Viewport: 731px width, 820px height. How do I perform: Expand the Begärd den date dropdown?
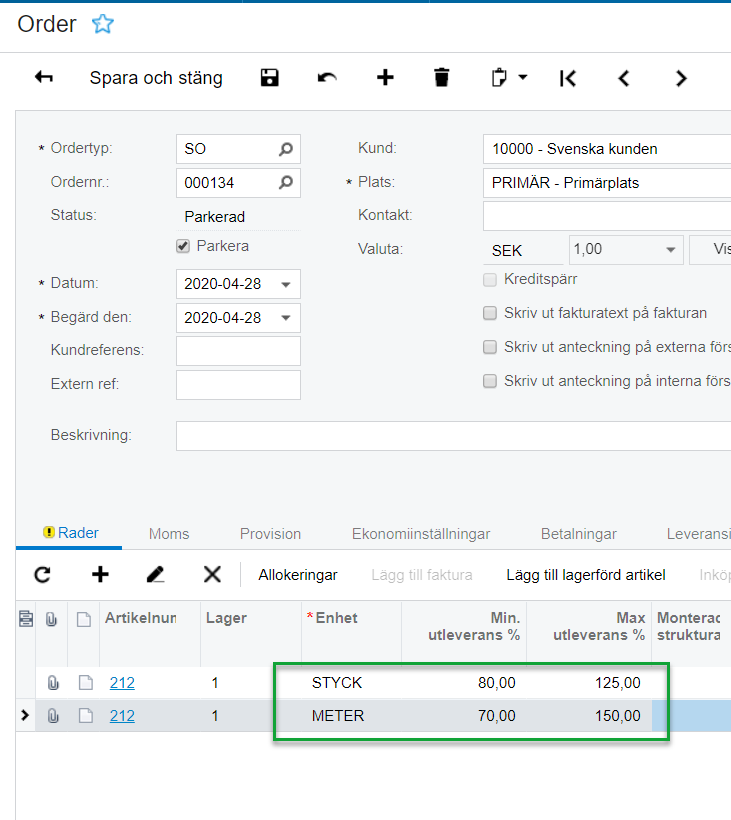[286, 318]
